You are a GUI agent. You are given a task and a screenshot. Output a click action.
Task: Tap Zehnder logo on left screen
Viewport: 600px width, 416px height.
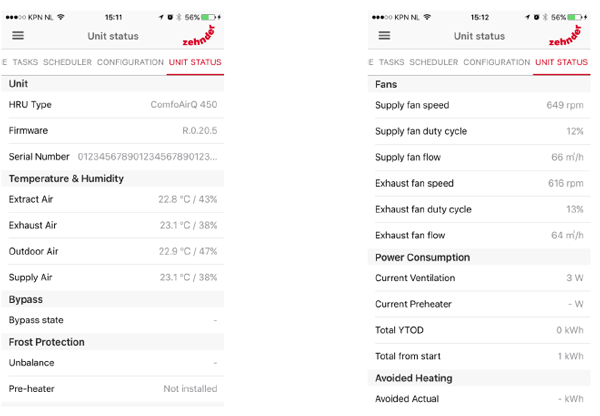point(199,36)
